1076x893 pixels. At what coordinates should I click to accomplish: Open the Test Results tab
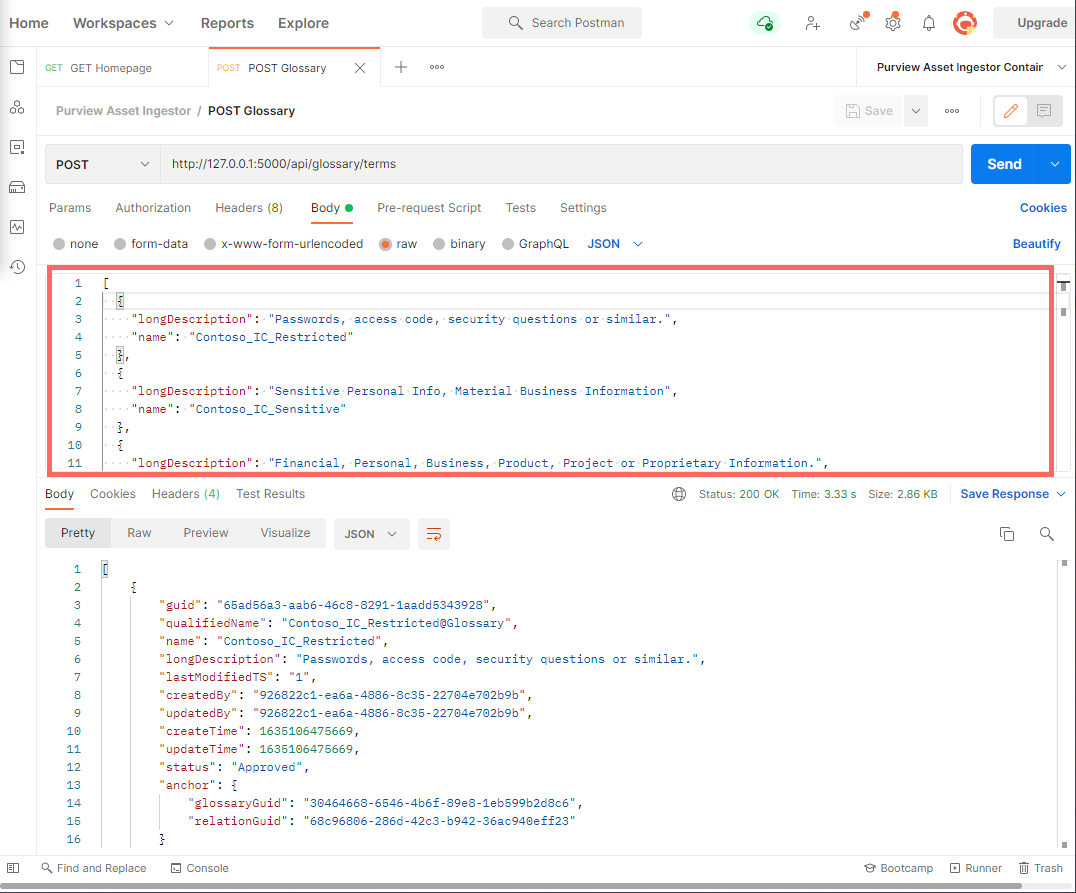pyautogui.click(x=270, y=494)
